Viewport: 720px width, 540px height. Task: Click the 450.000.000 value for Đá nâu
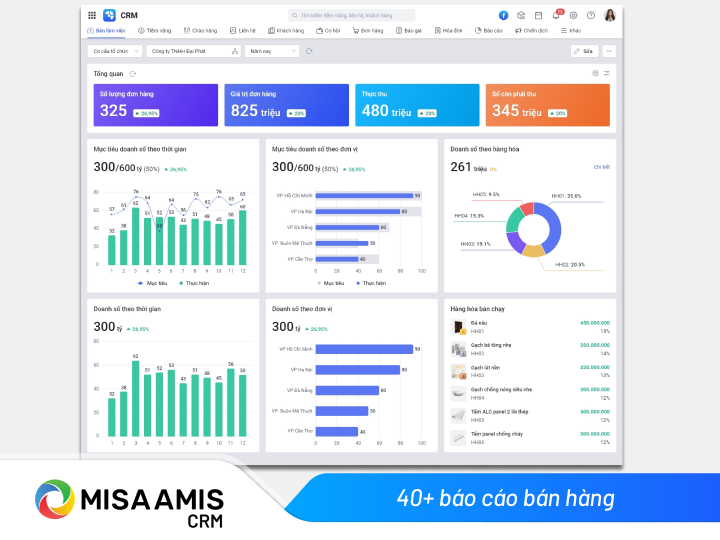pos(595,323)
